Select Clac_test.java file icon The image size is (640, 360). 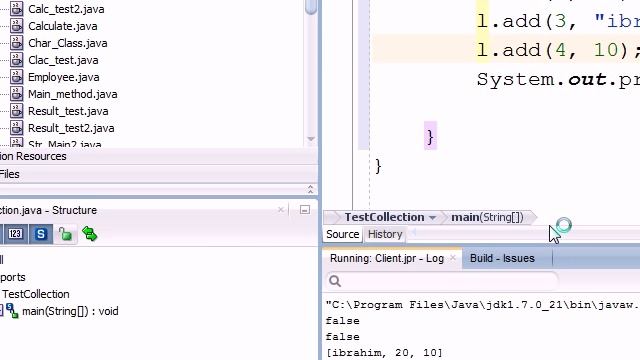(16, 60)
